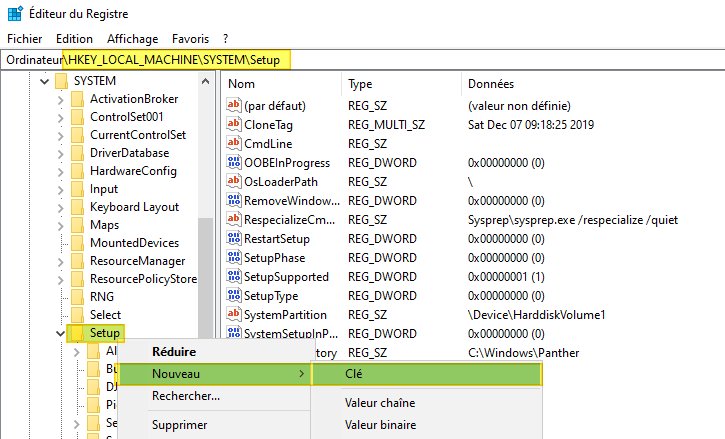This screenshot has height=439, width=725.
Task: Choose Nouveau in the context menu
Action: 215,374
